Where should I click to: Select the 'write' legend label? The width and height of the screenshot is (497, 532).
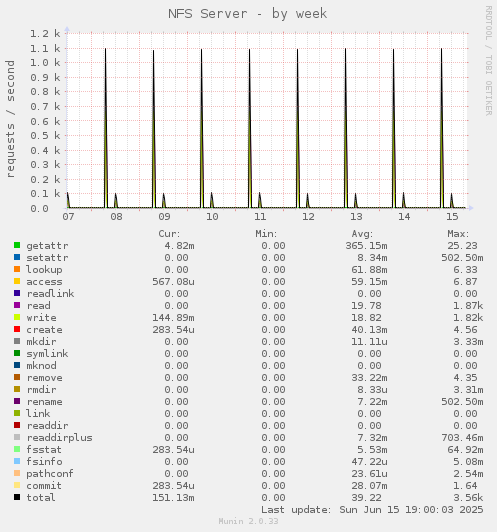click(x=41, y=318)
